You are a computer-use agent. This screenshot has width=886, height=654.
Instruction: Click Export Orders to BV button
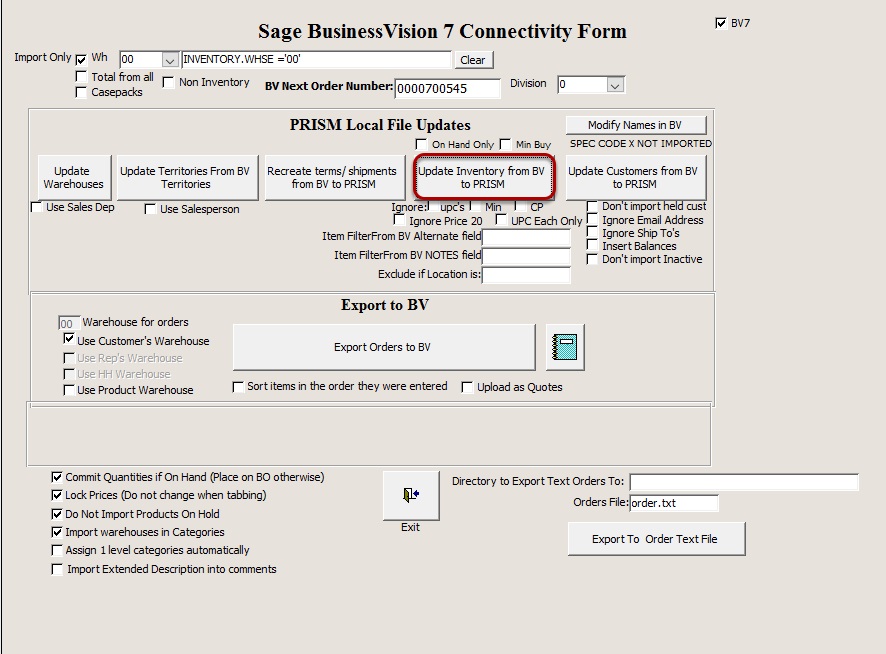pos(384,347)
